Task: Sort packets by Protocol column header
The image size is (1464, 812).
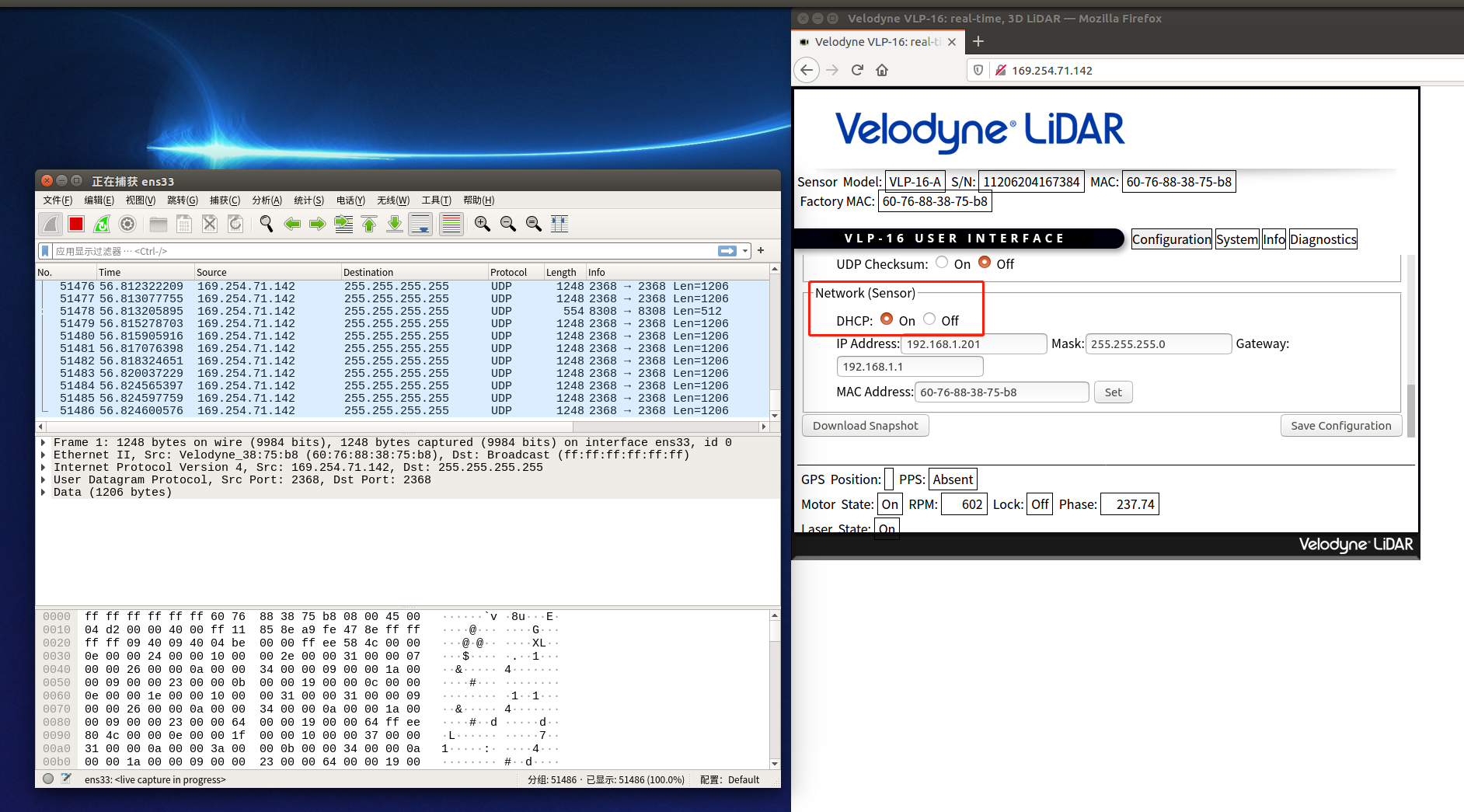Action: coord(515,272)
